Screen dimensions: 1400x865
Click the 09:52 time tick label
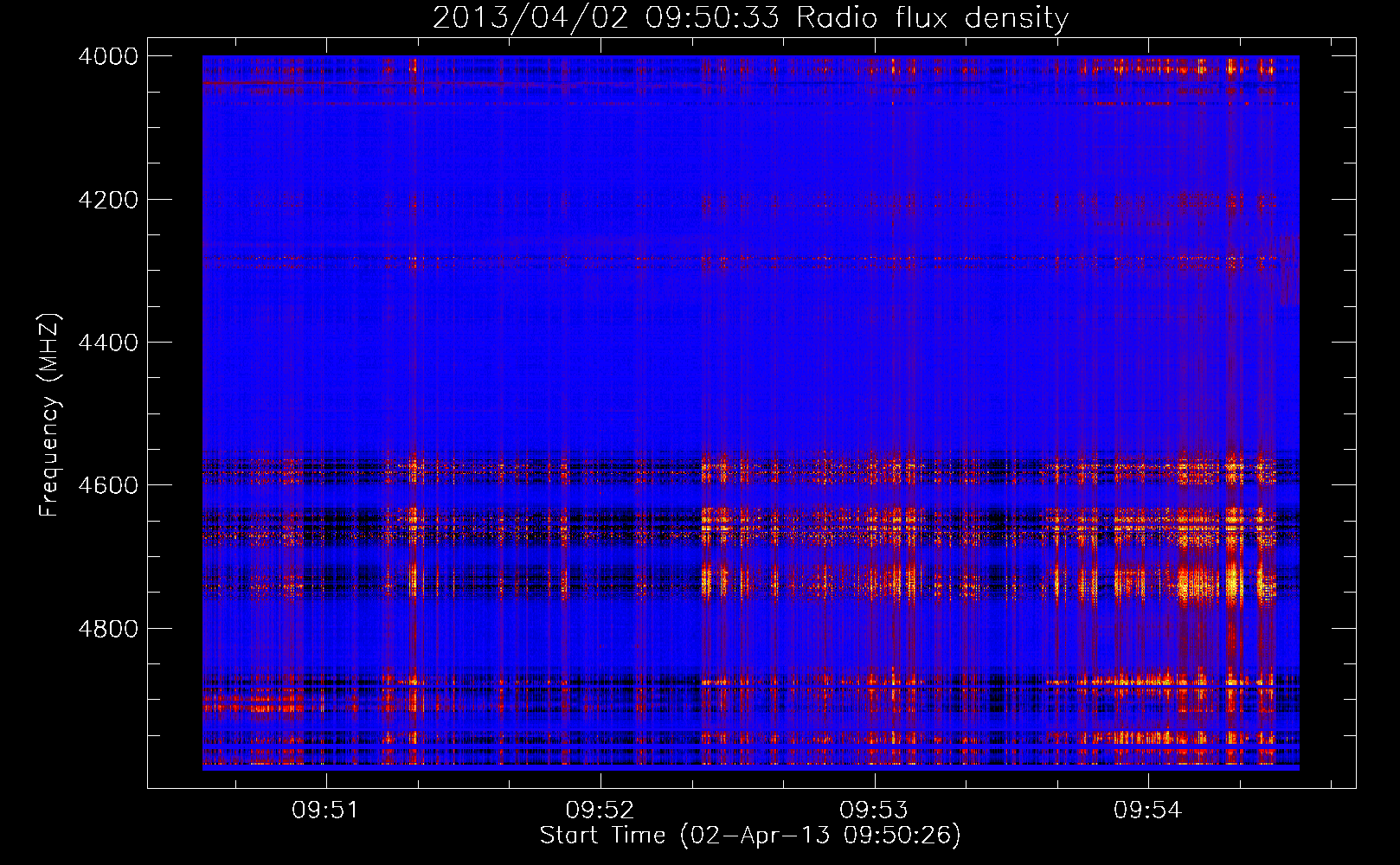(x=600, y=811)
